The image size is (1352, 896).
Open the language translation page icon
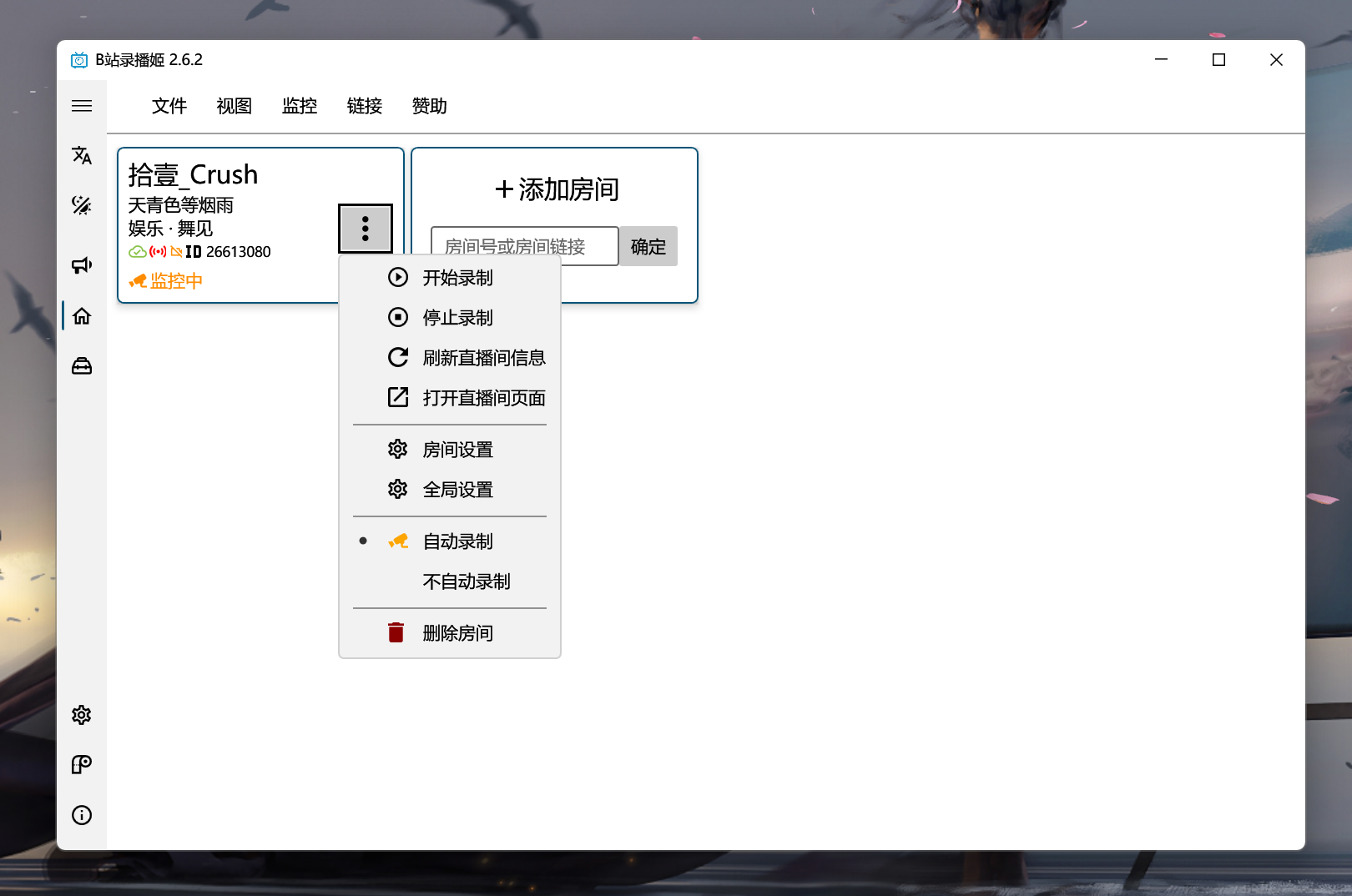[82, 155]
